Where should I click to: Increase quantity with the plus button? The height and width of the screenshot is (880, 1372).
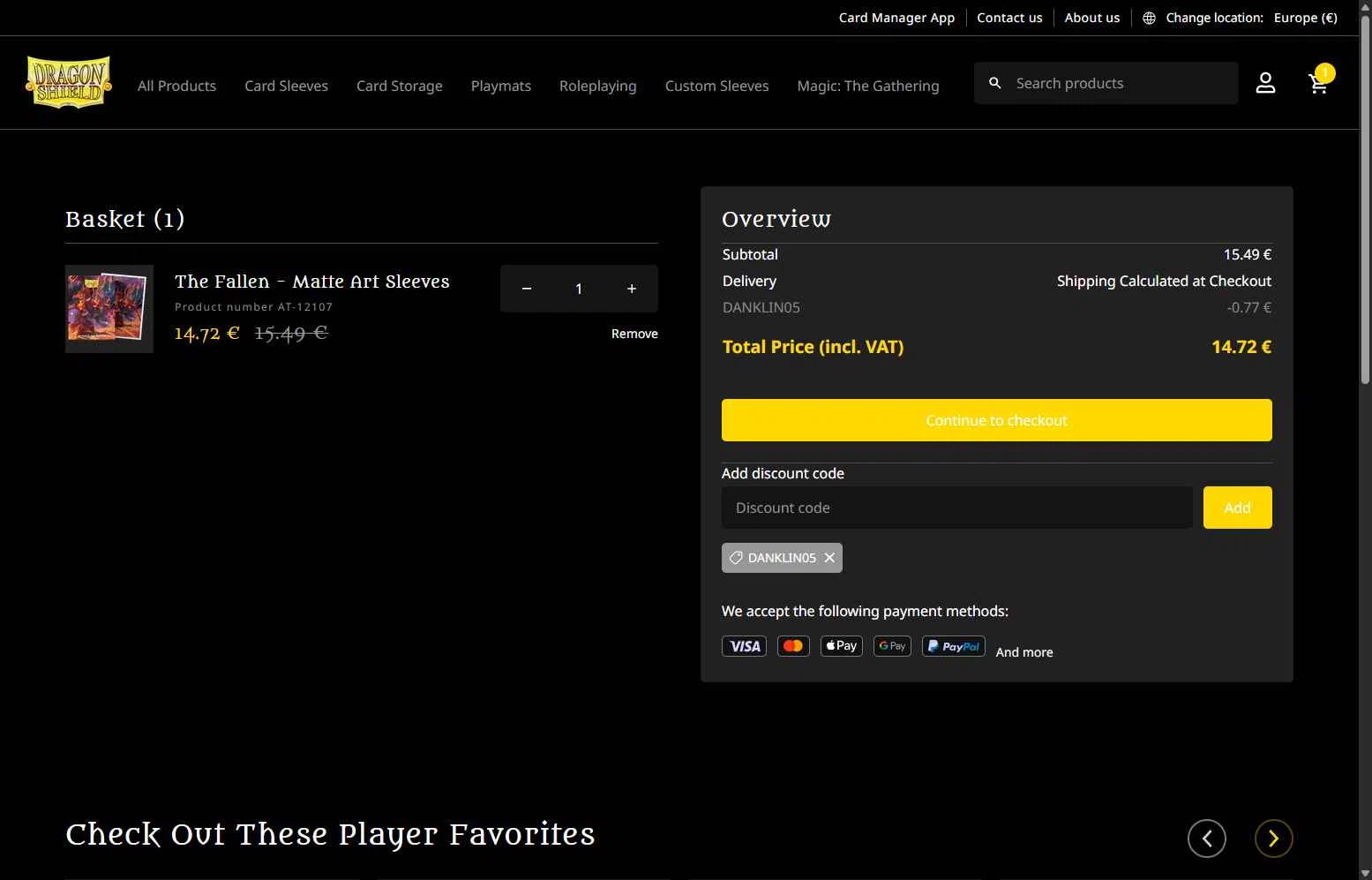click(x=632, y=289)
